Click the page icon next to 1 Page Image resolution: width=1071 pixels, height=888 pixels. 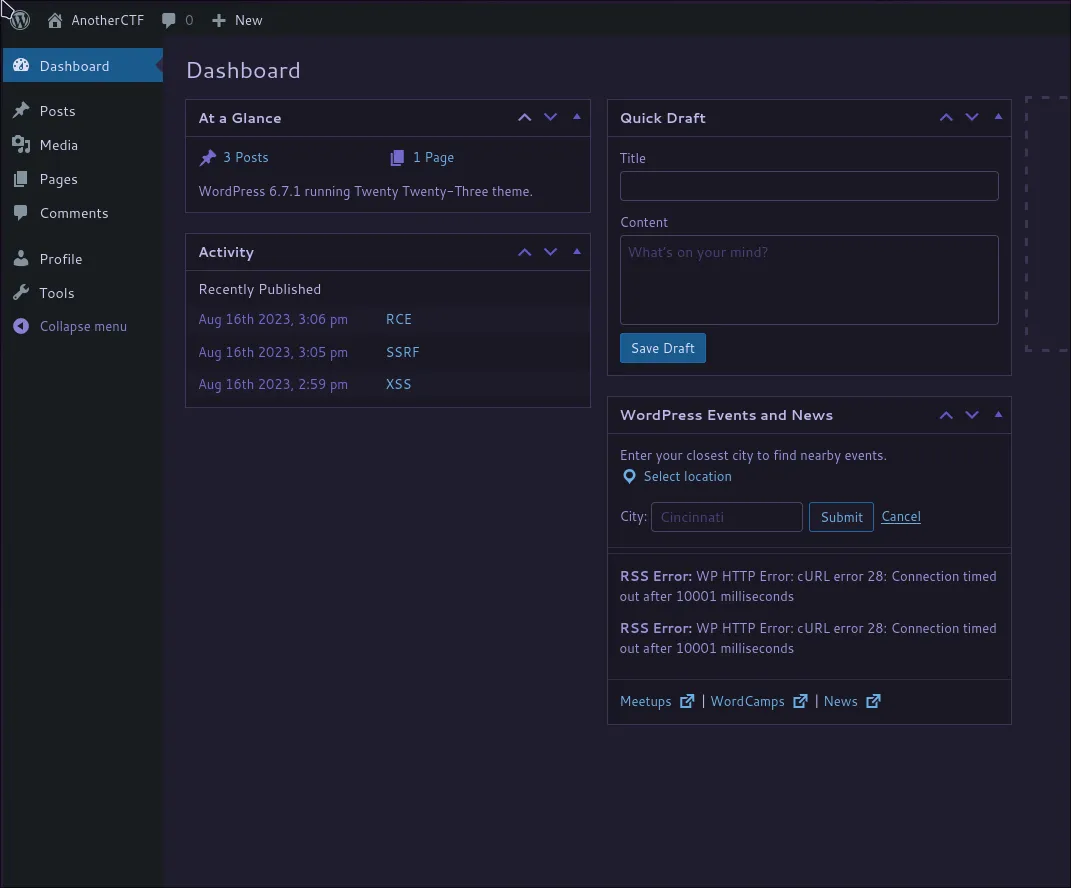(397, 158)
